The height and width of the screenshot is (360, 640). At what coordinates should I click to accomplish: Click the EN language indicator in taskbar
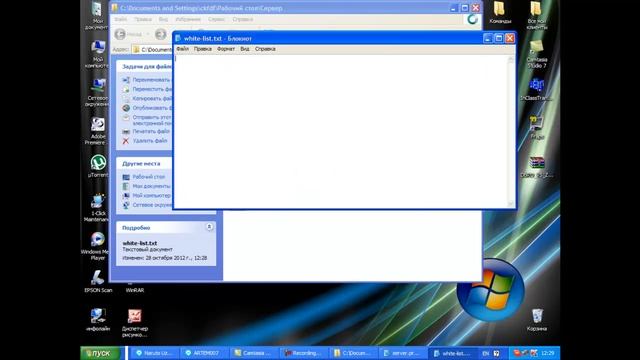486,353
